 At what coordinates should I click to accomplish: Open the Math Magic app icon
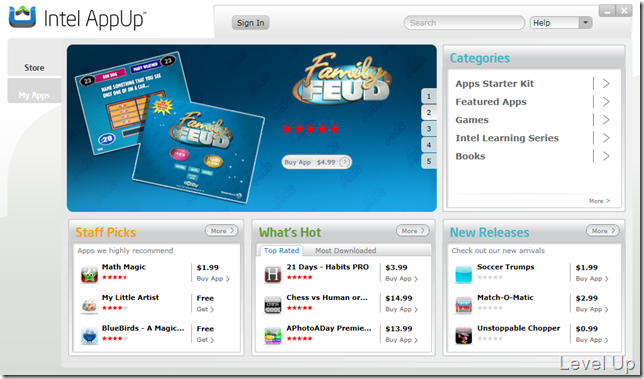(x=89, y=274)
